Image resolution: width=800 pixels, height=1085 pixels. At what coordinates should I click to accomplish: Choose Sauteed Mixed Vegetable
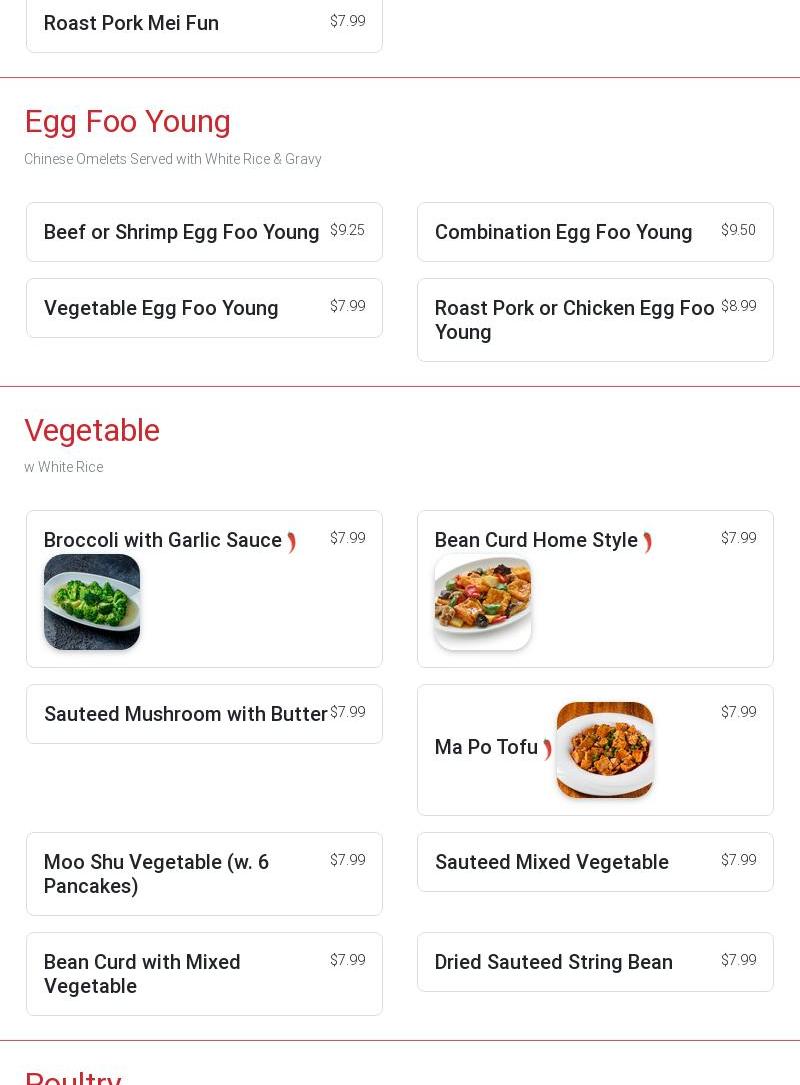(552, 862)
